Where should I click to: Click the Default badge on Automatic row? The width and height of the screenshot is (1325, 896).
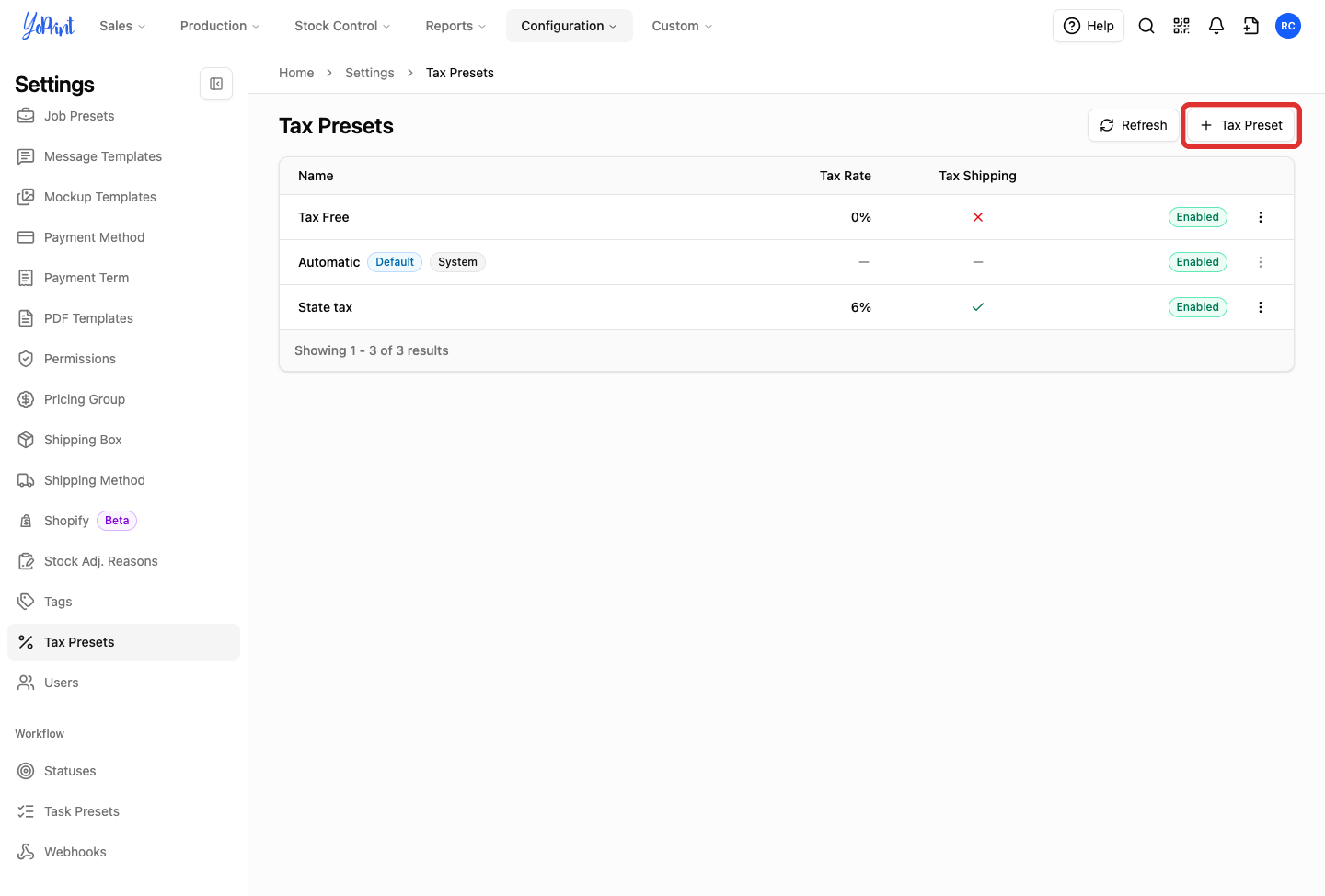[395, 262]
